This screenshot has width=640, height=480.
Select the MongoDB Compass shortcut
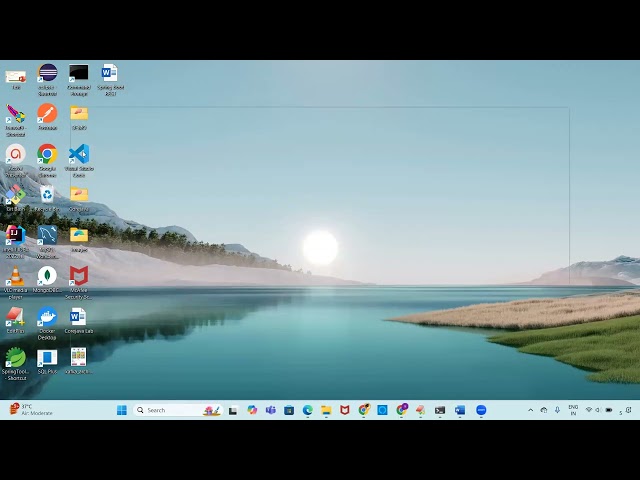pos(47,280)
